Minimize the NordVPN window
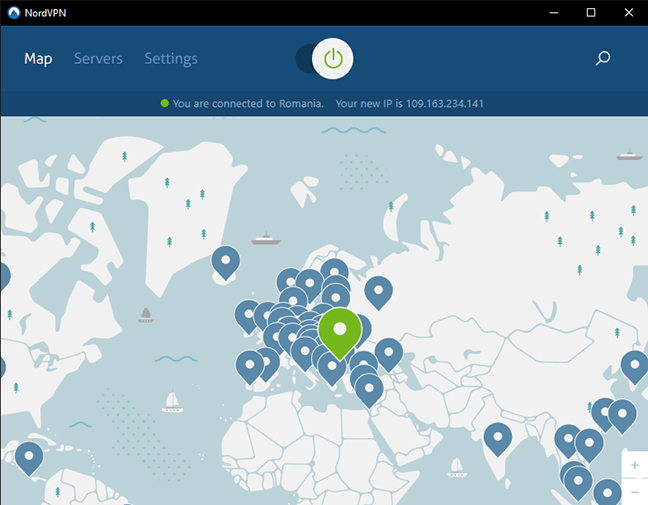648x505 pixels. [554, 13]
